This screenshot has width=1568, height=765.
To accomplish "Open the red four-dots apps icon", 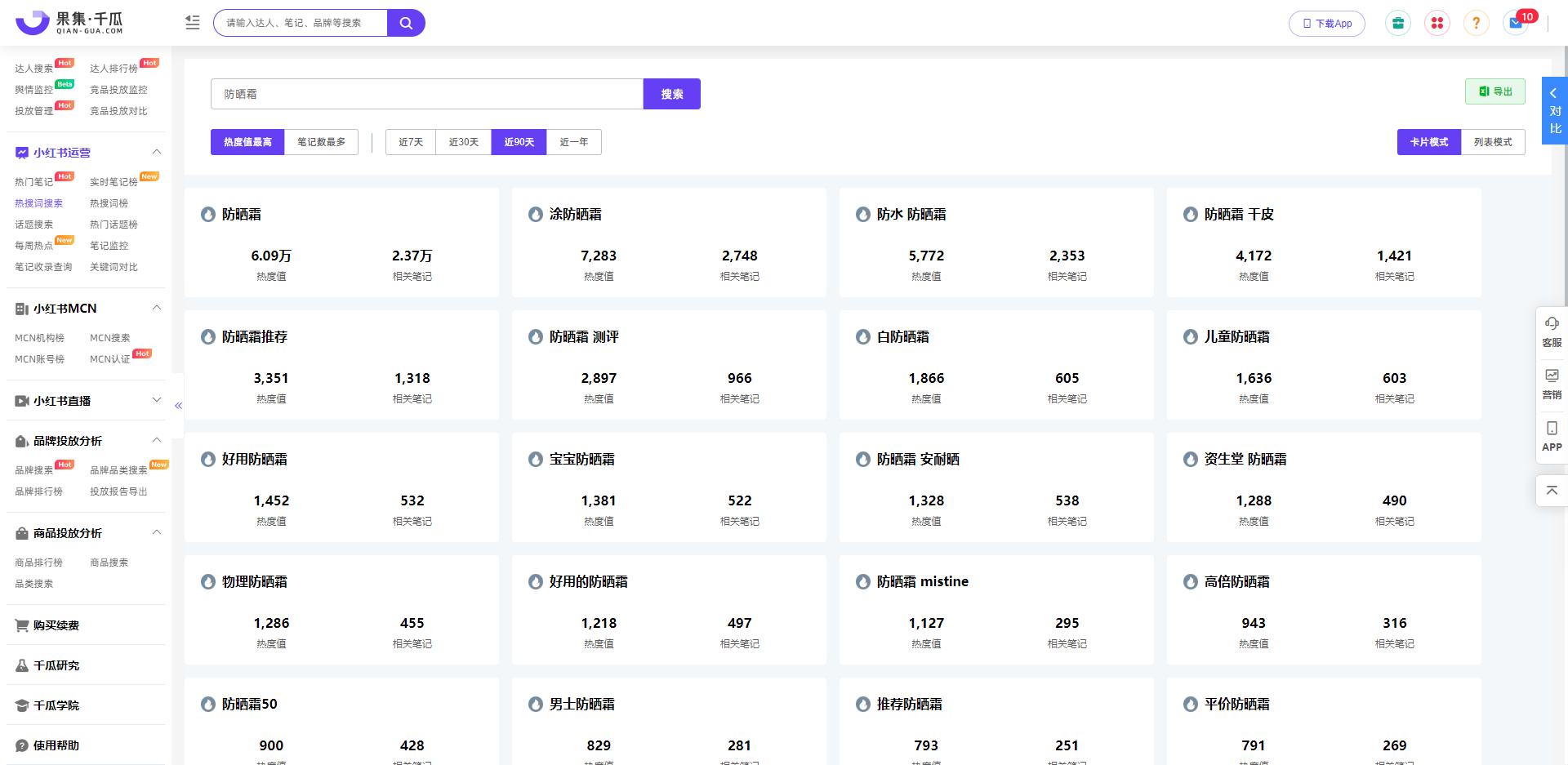I will coord(1437,23).
